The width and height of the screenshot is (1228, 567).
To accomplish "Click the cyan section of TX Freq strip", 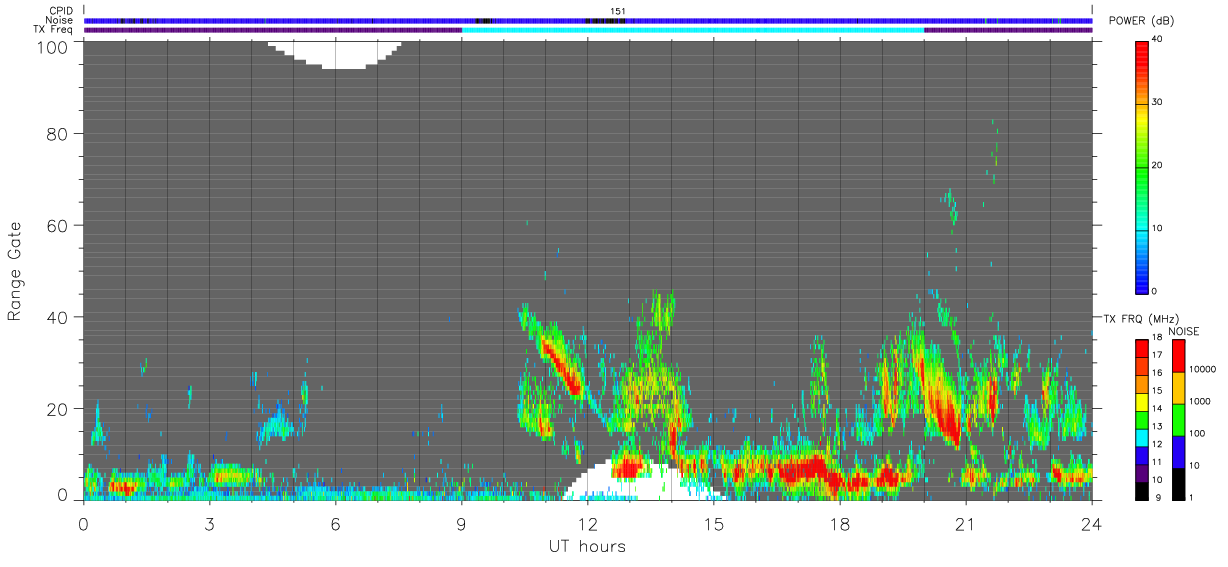I will (693, 30).
